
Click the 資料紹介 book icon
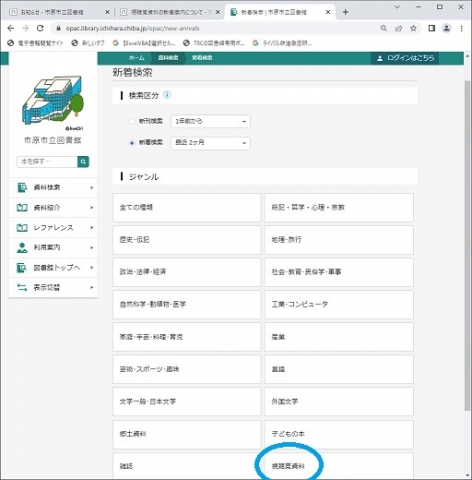(22, 208)
